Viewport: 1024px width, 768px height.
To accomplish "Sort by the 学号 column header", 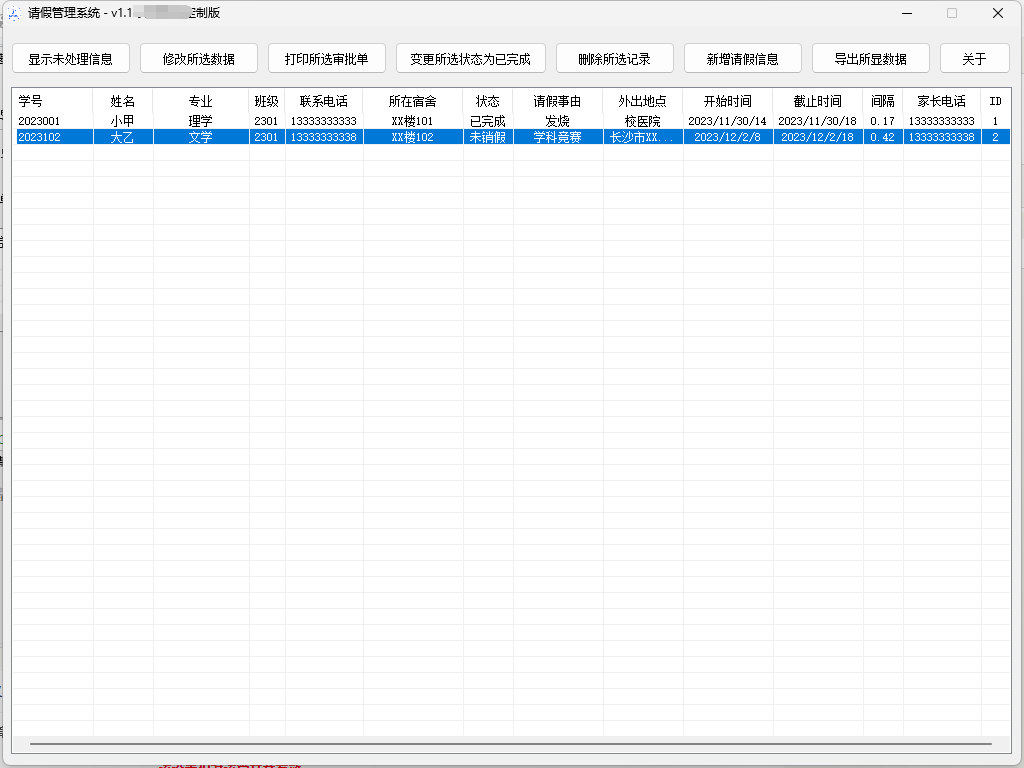I will [52, 102].
